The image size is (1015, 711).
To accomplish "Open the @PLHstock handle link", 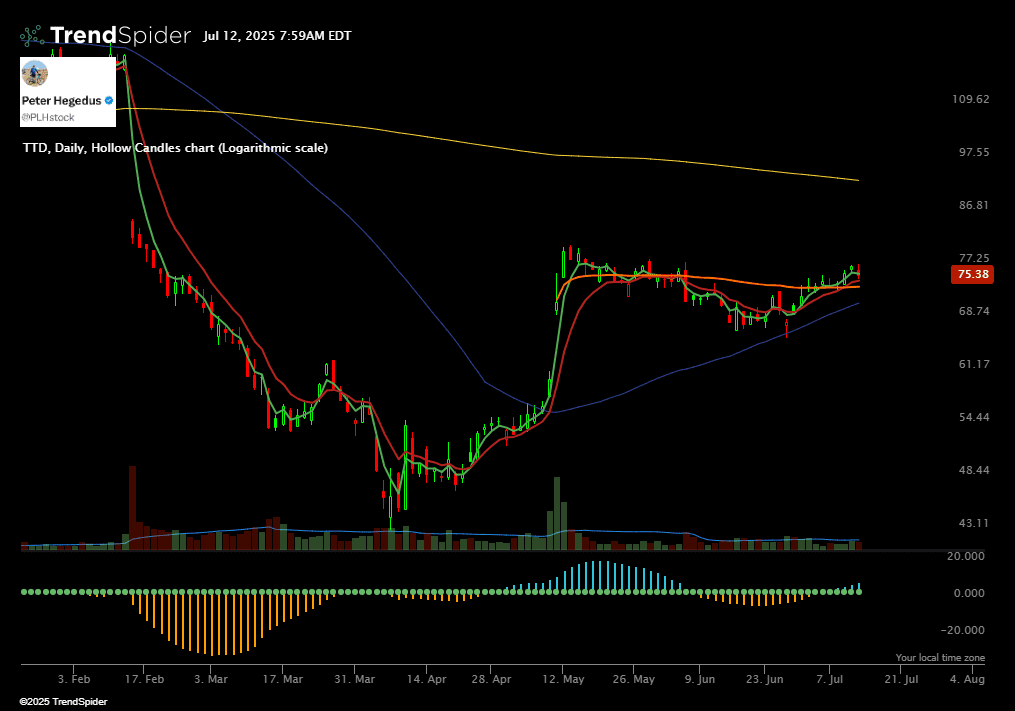I will 48,117.
